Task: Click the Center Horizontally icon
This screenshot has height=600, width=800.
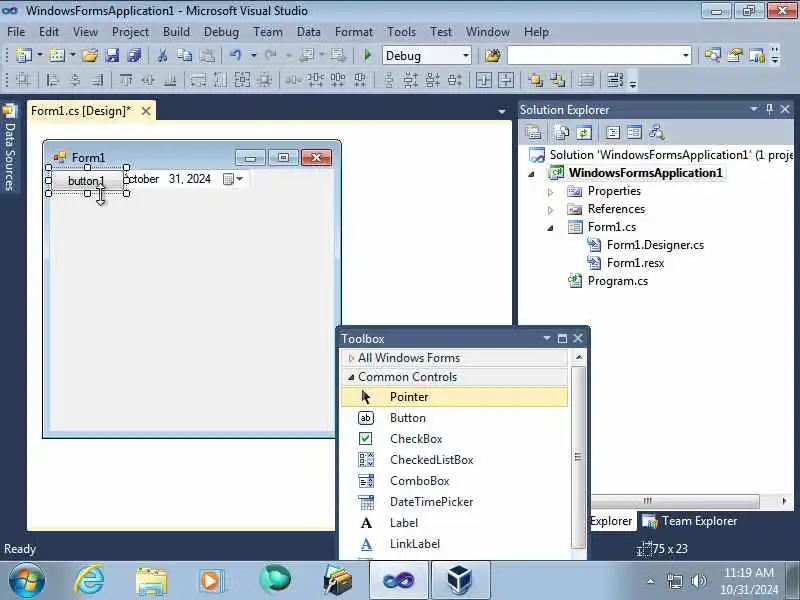Action: click(x=484, y=80)
